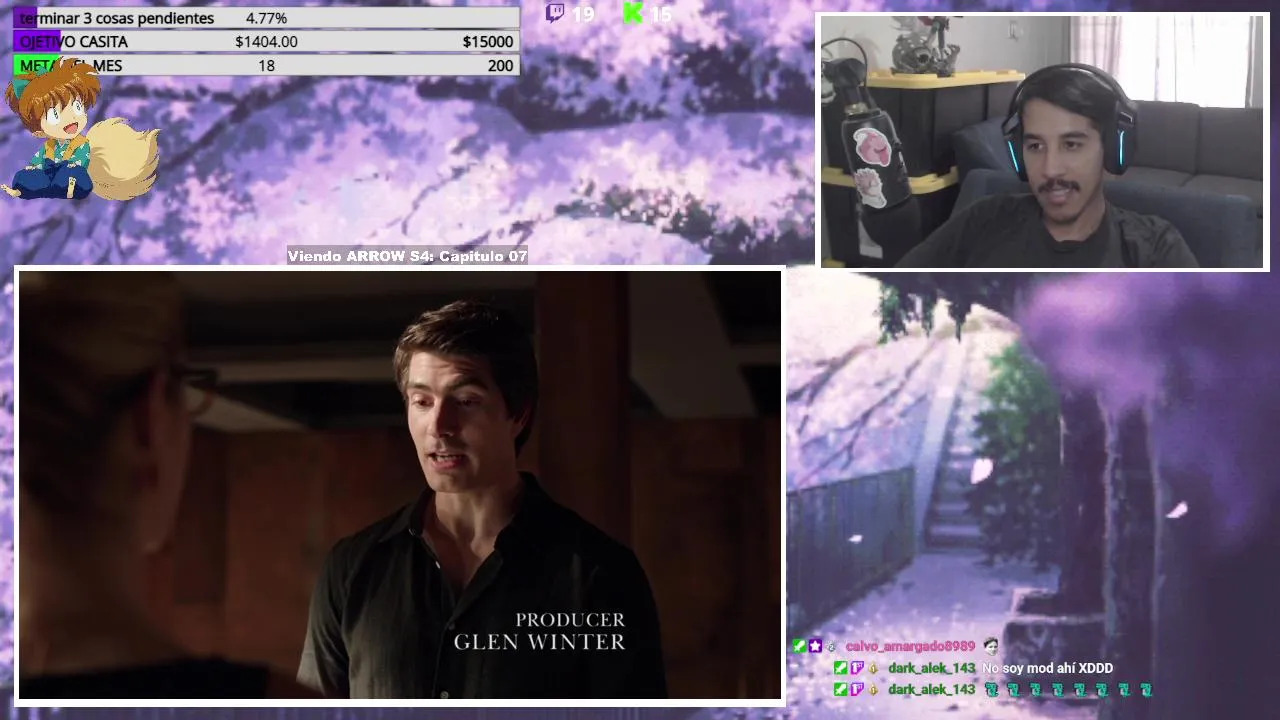Click the 'Viendo ARROW S4: Capitulo 07' label
The width and height of the screenshot is (1280, 720).
[x=407, y=256]
